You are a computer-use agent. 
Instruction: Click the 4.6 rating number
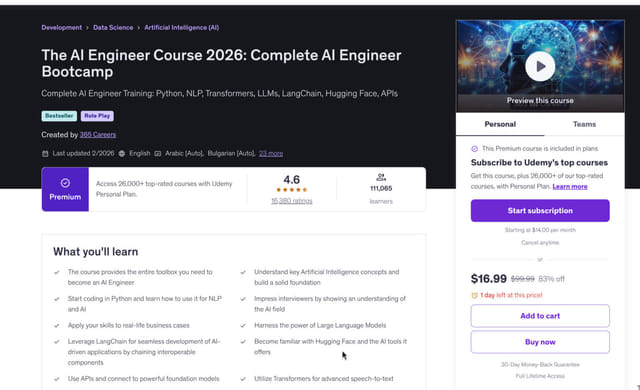(291, 179)
